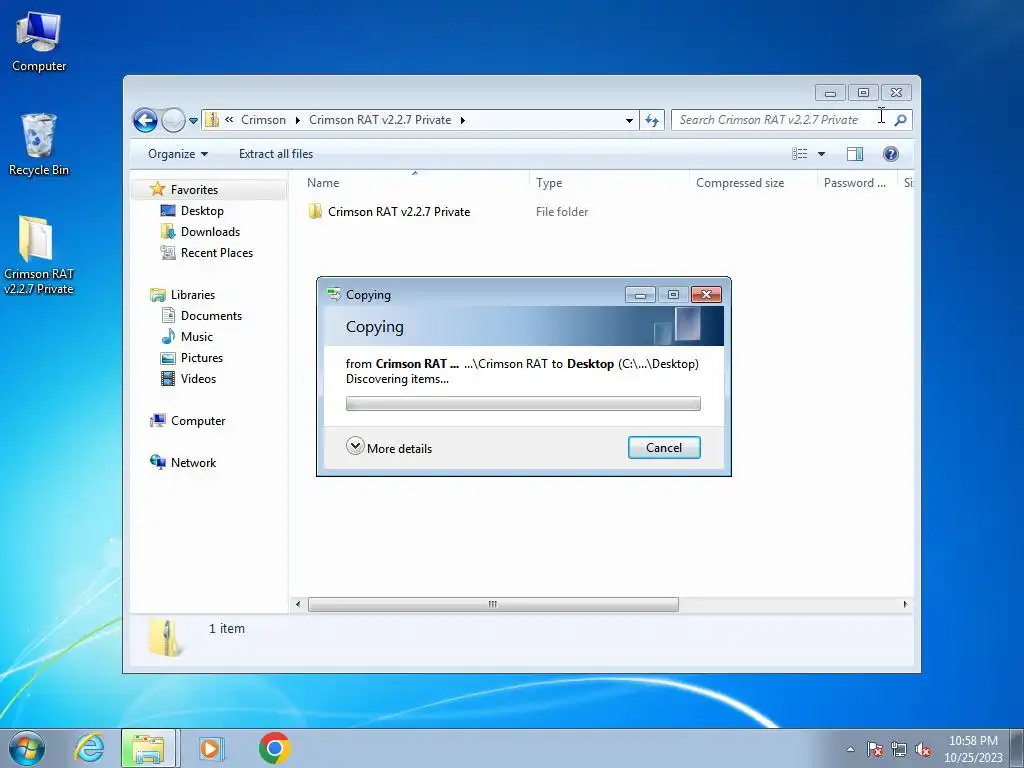The height and width of the screenshot is (768, 1024).
Task: Click the Action Center flag tray icon
Action: click(875, 749)
